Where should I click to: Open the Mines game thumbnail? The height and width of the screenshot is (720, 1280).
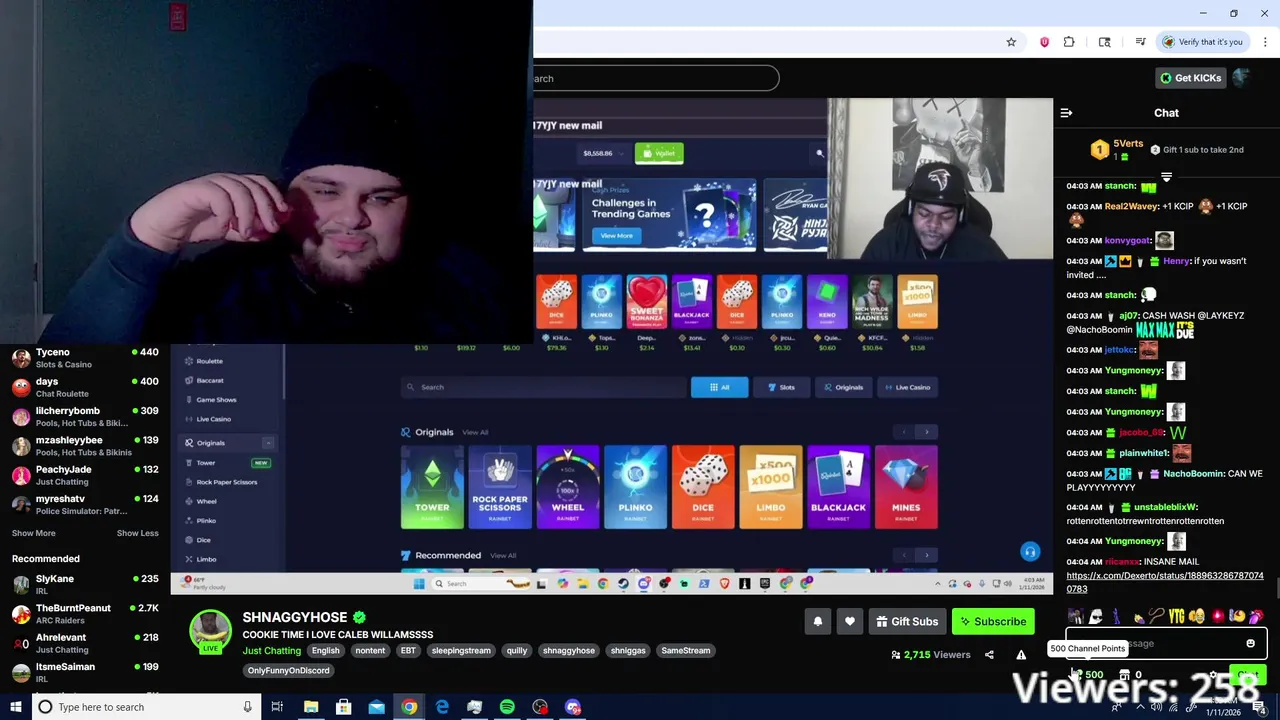(x=906, y=487)
